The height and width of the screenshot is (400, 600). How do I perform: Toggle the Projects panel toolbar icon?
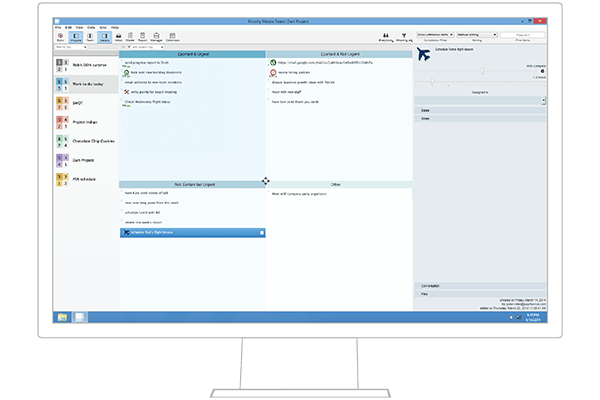tap(76, 37)
